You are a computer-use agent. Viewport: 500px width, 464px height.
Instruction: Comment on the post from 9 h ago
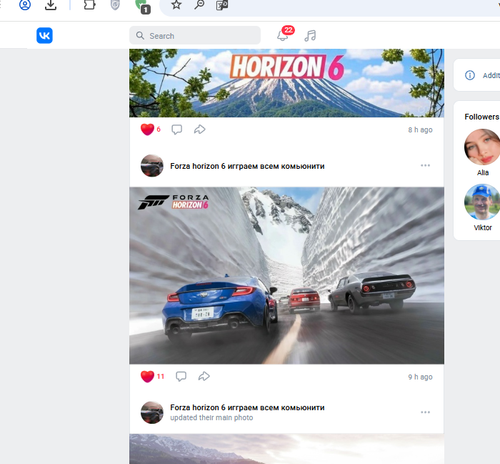click(x=181, y=376)
